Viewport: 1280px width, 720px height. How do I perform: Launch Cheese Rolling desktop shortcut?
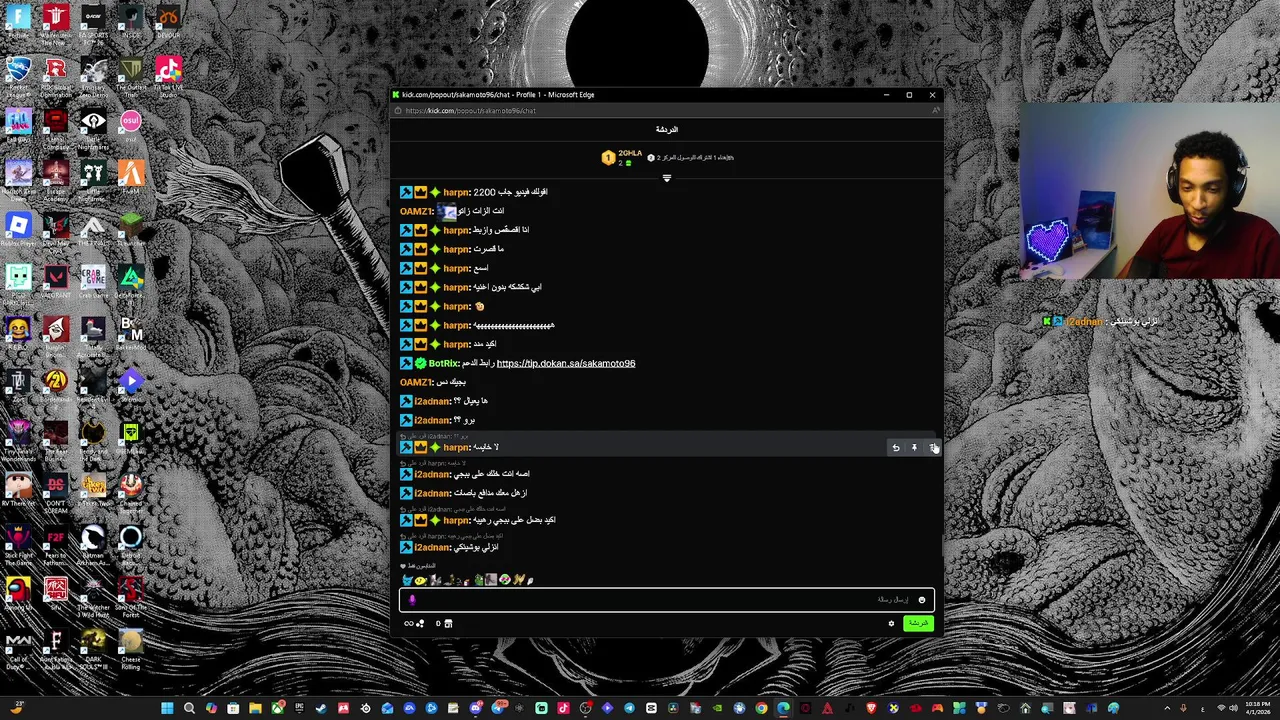tap(131, 647)
